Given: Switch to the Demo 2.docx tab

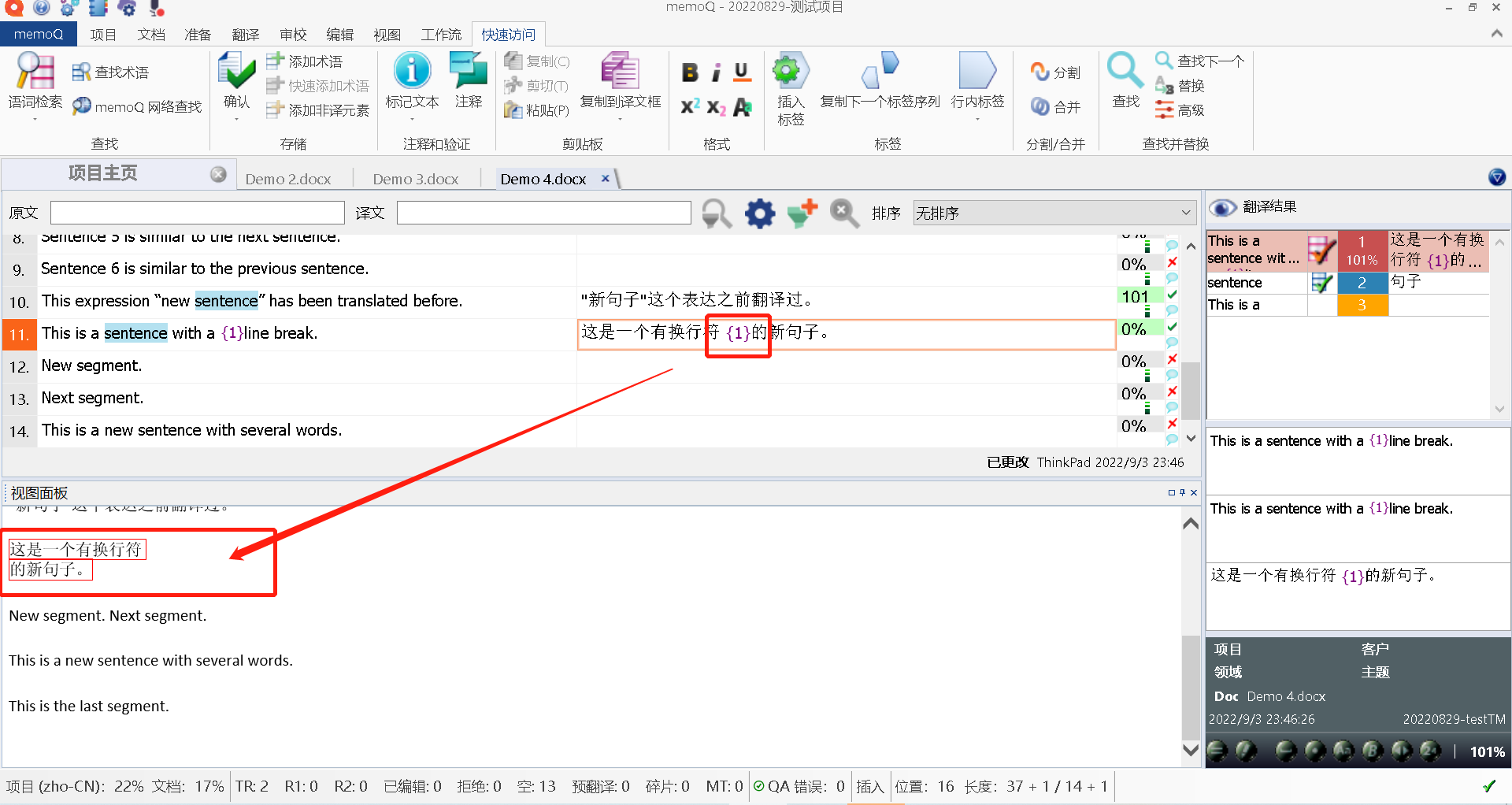Looking at the screenshot, I should point(288,179).
